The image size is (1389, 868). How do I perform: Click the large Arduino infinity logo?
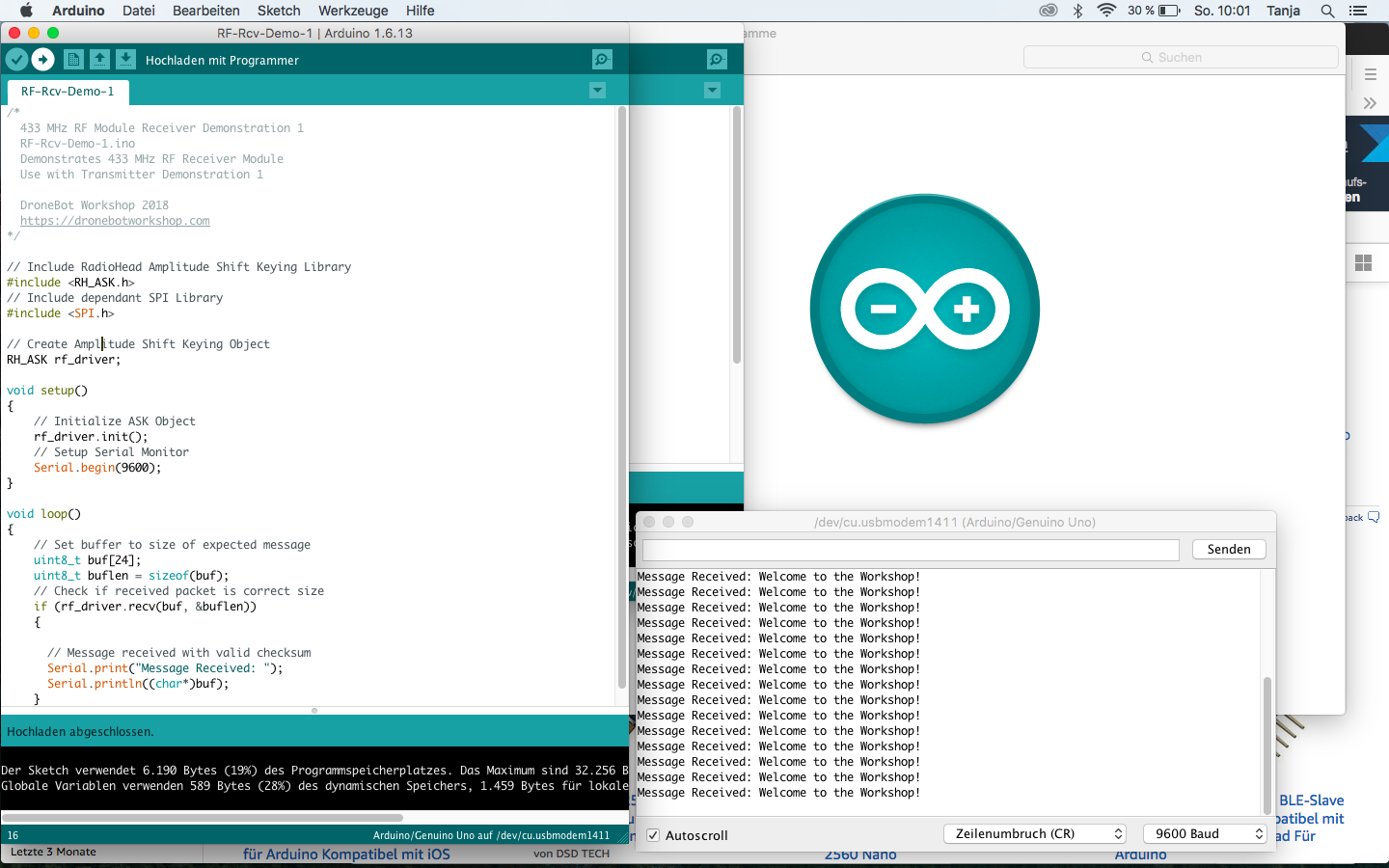pyautogui.click(x=925, y=309)
